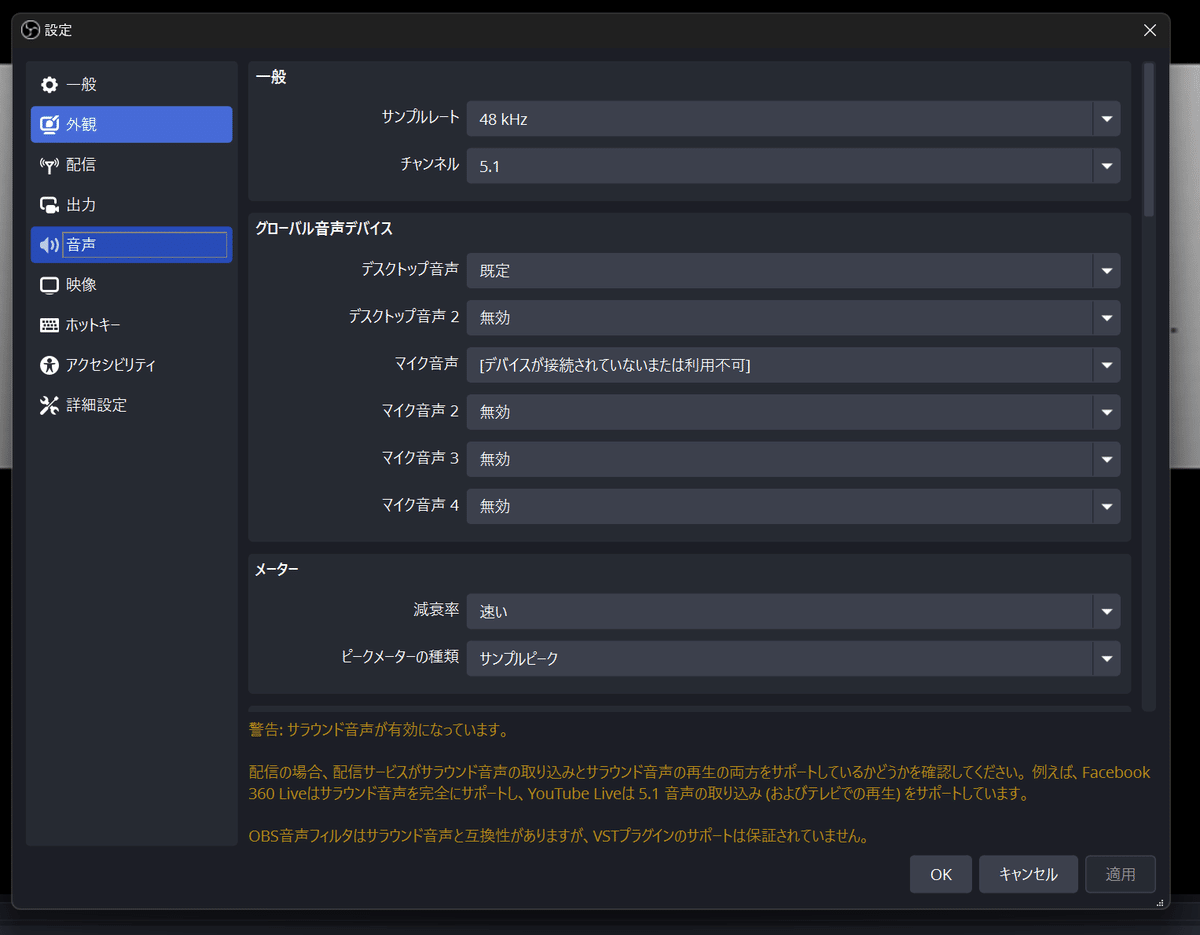1200x935 pixels.
Task: Open the ホットキー keyboard icon
Action: [49, 325]
